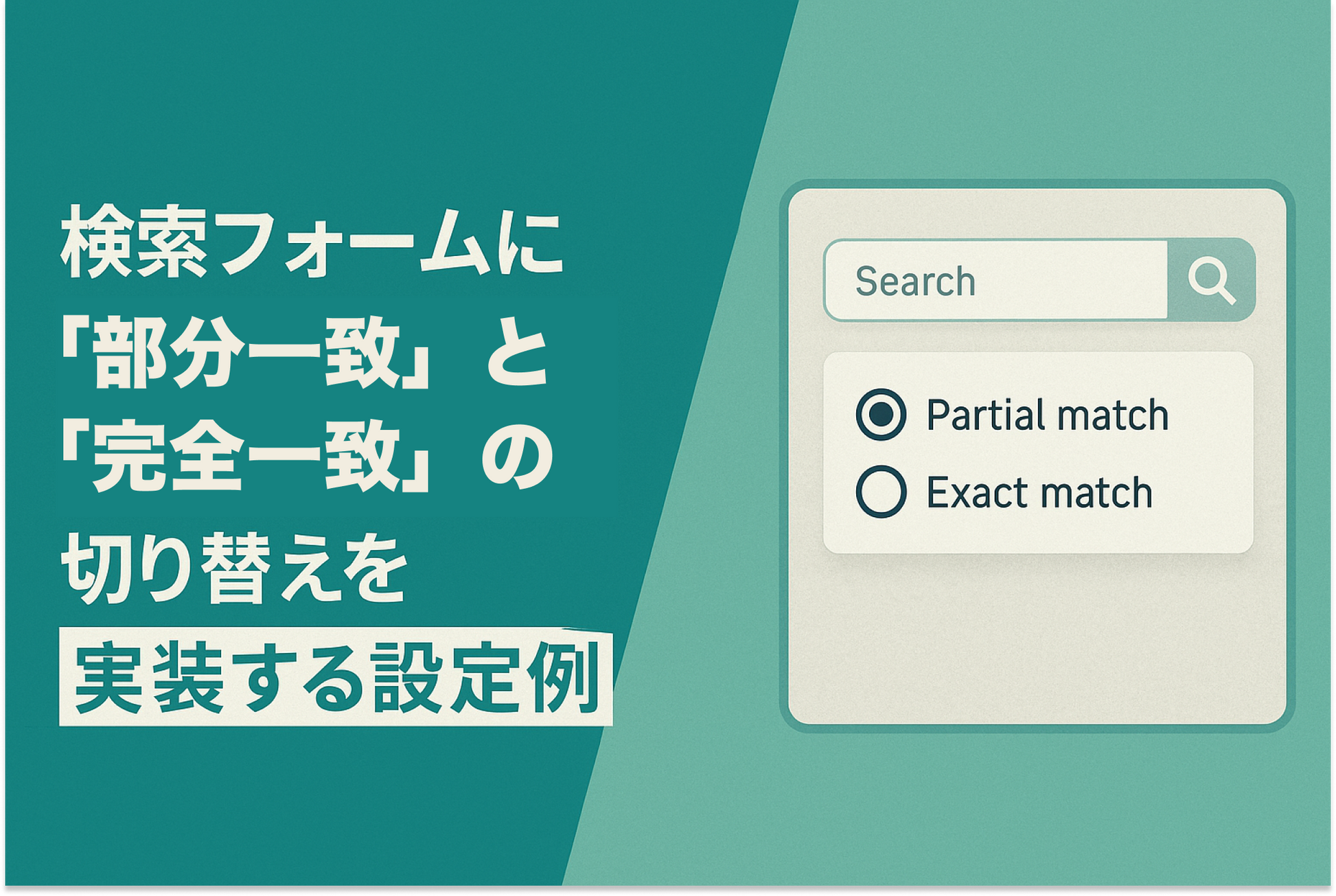Click the "Exact match" label text
This screenshot has width=1336, height=896.
tap(1039, 493)
